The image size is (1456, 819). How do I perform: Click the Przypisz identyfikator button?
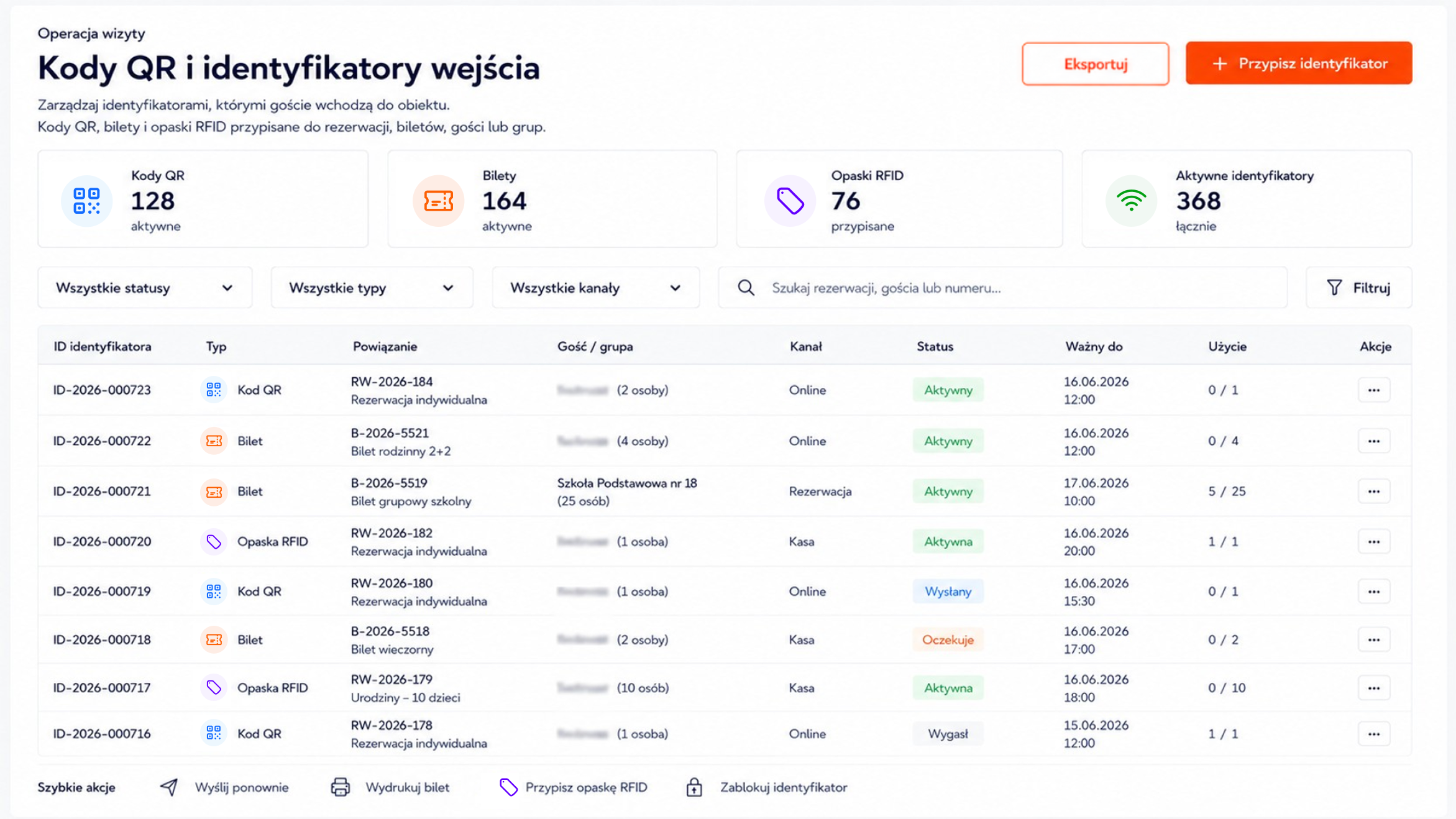(1299, 63)
